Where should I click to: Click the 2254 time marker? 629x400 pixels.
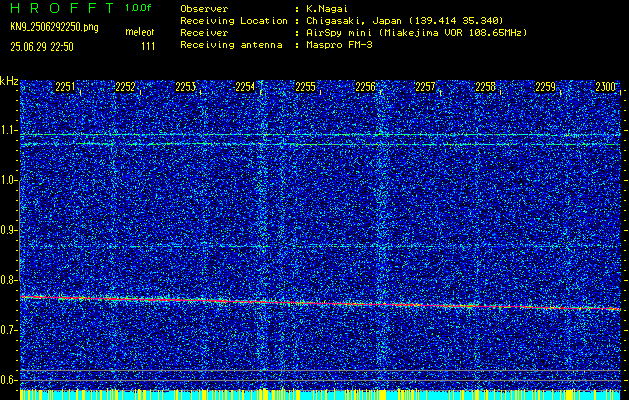(245, 87)
